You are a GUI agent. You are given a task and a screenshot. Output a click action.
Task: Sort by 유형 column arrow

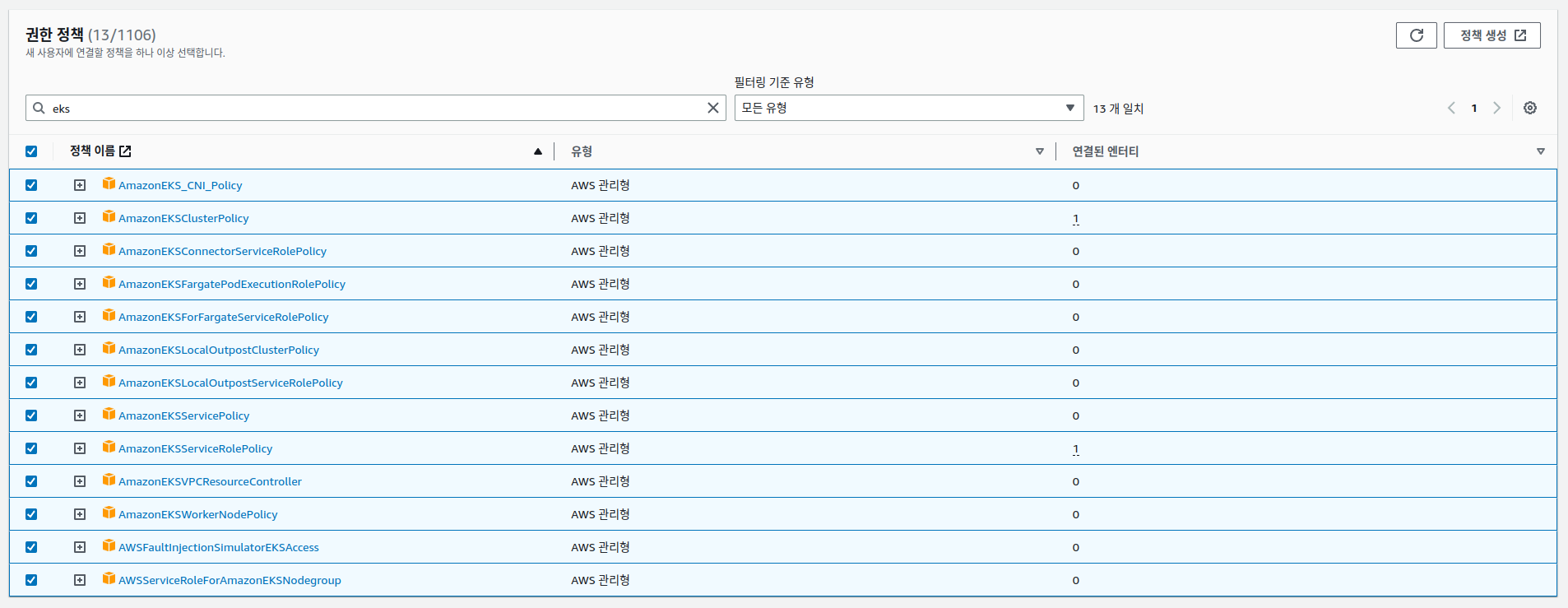[1040, 151]
